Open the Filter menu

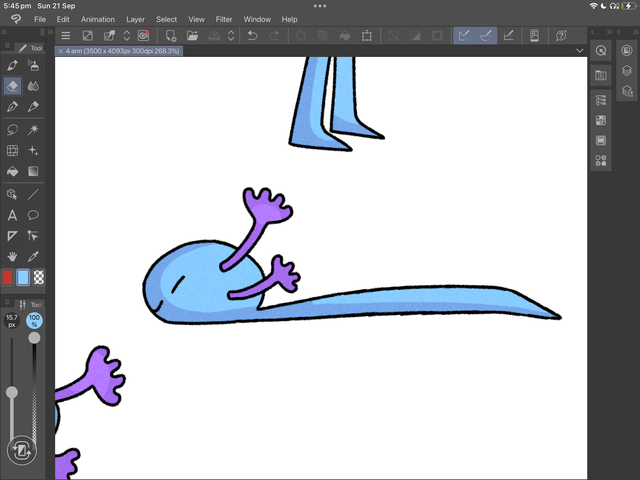pos(224,19)
